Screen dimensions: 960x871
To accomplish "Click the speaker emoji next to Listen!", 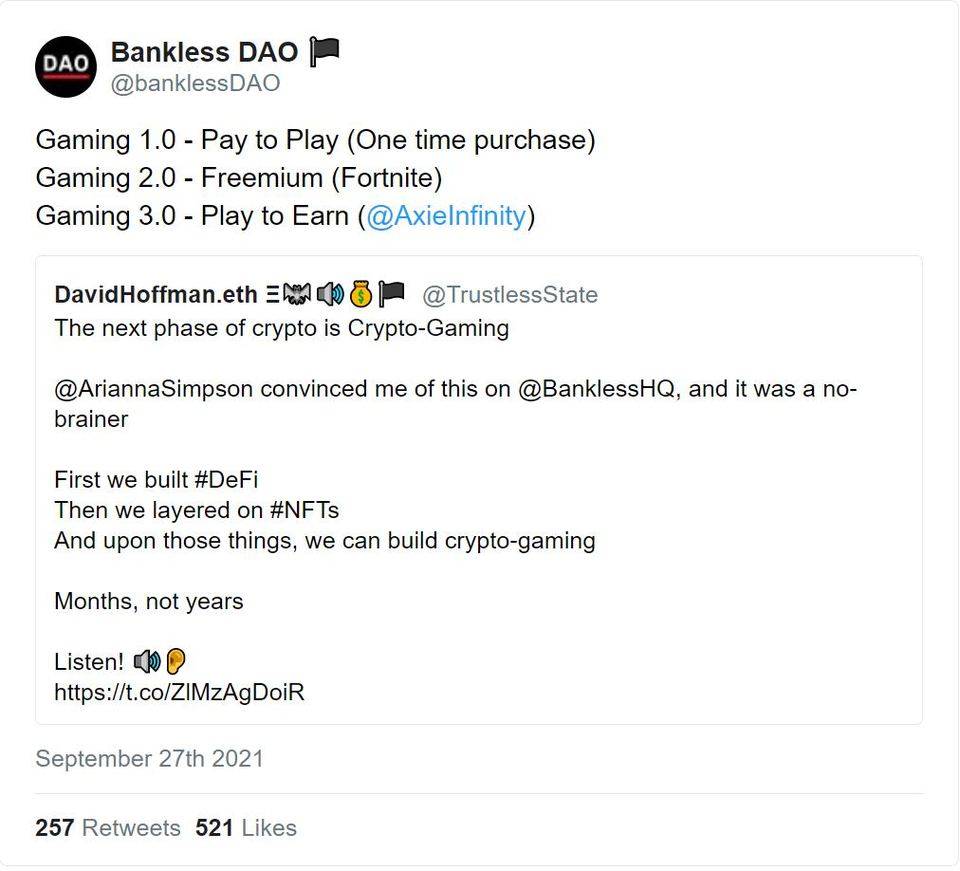I will point(147,662).
